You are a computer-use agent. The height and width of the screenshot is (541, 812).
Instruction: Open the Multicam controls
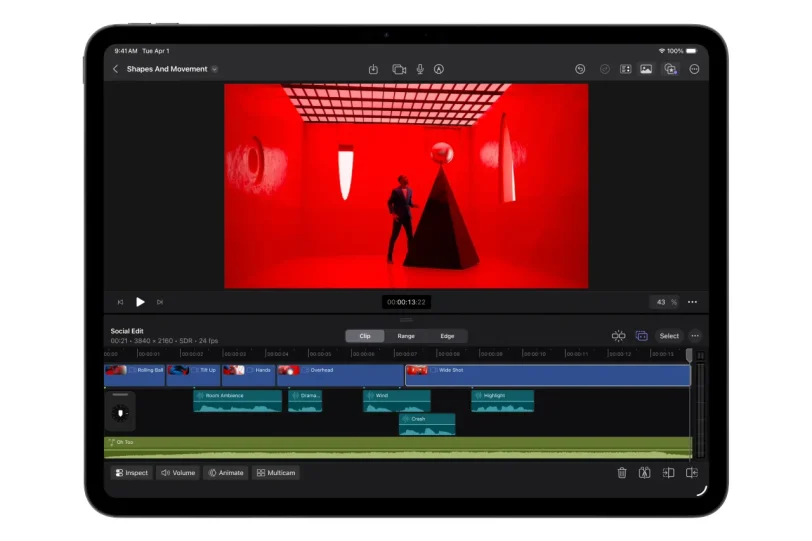[x=276, y=473]
